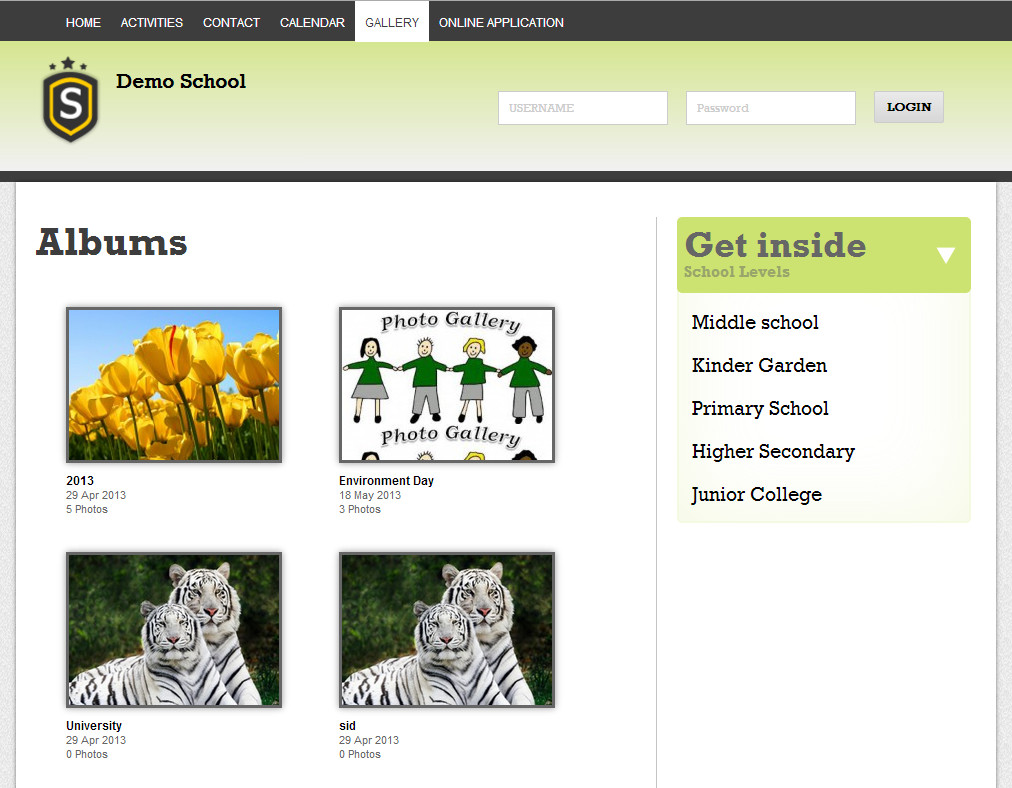Image resolution: width=1012 pixels, height=788 pixels.
Task: Navigate to the Calendar menu
Action: 312,23
